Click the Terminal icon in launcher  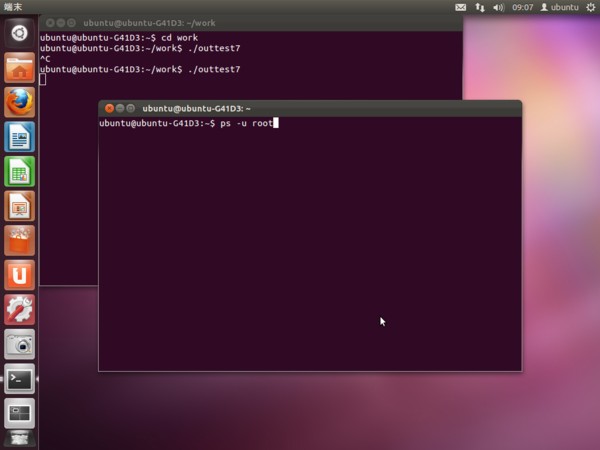[19, 379]
